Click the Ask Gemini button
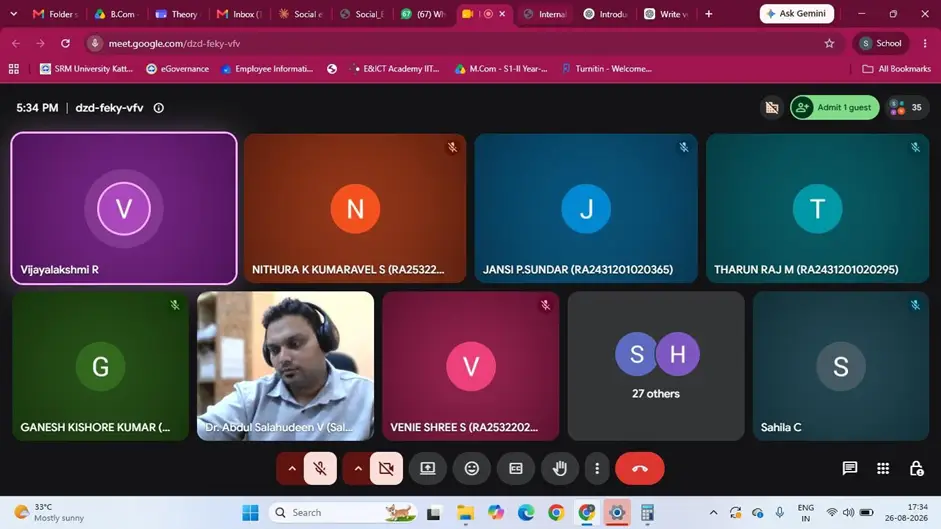941x529 pixels. pos(796,13)
